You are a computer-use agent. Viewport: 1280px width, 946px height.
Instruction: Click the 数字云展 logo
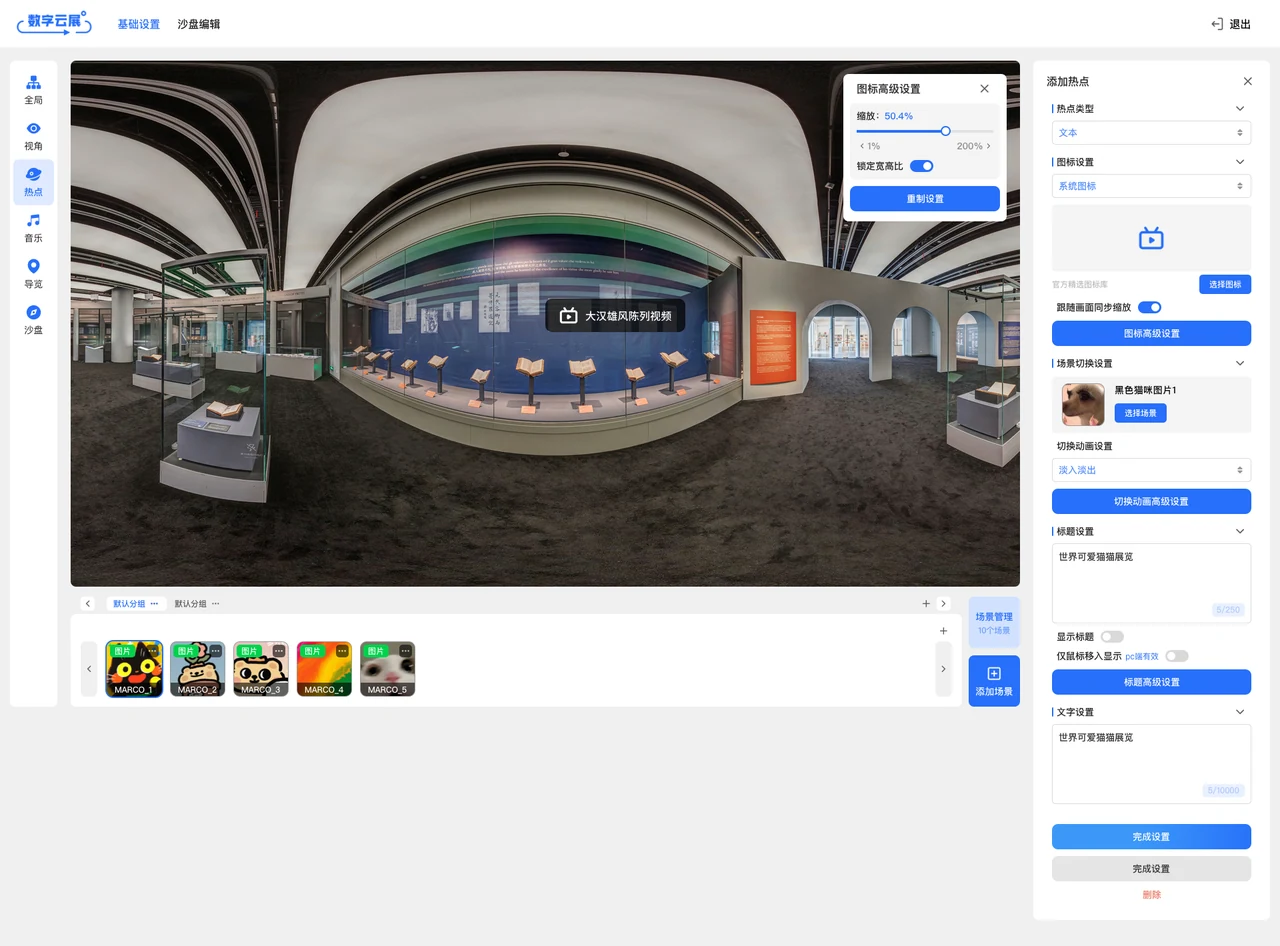click(x=54, y=23)
